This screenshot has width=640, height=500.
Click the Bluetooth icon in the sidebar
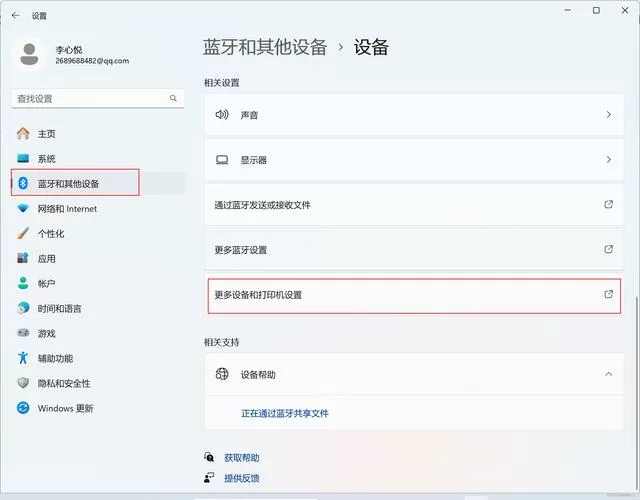[23, 183]
